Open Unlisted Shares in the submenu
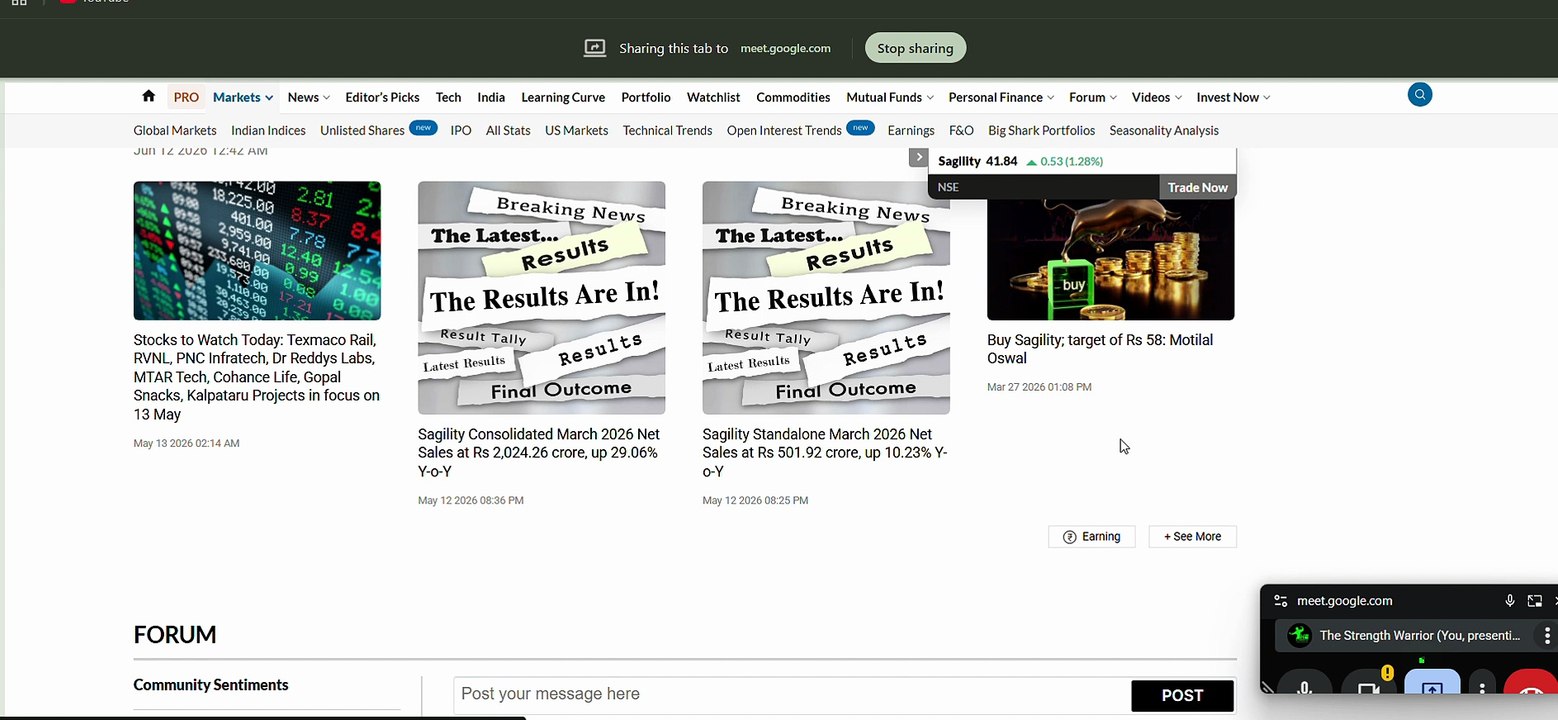Screen dimensions: 1558x720 coord(362,130)
